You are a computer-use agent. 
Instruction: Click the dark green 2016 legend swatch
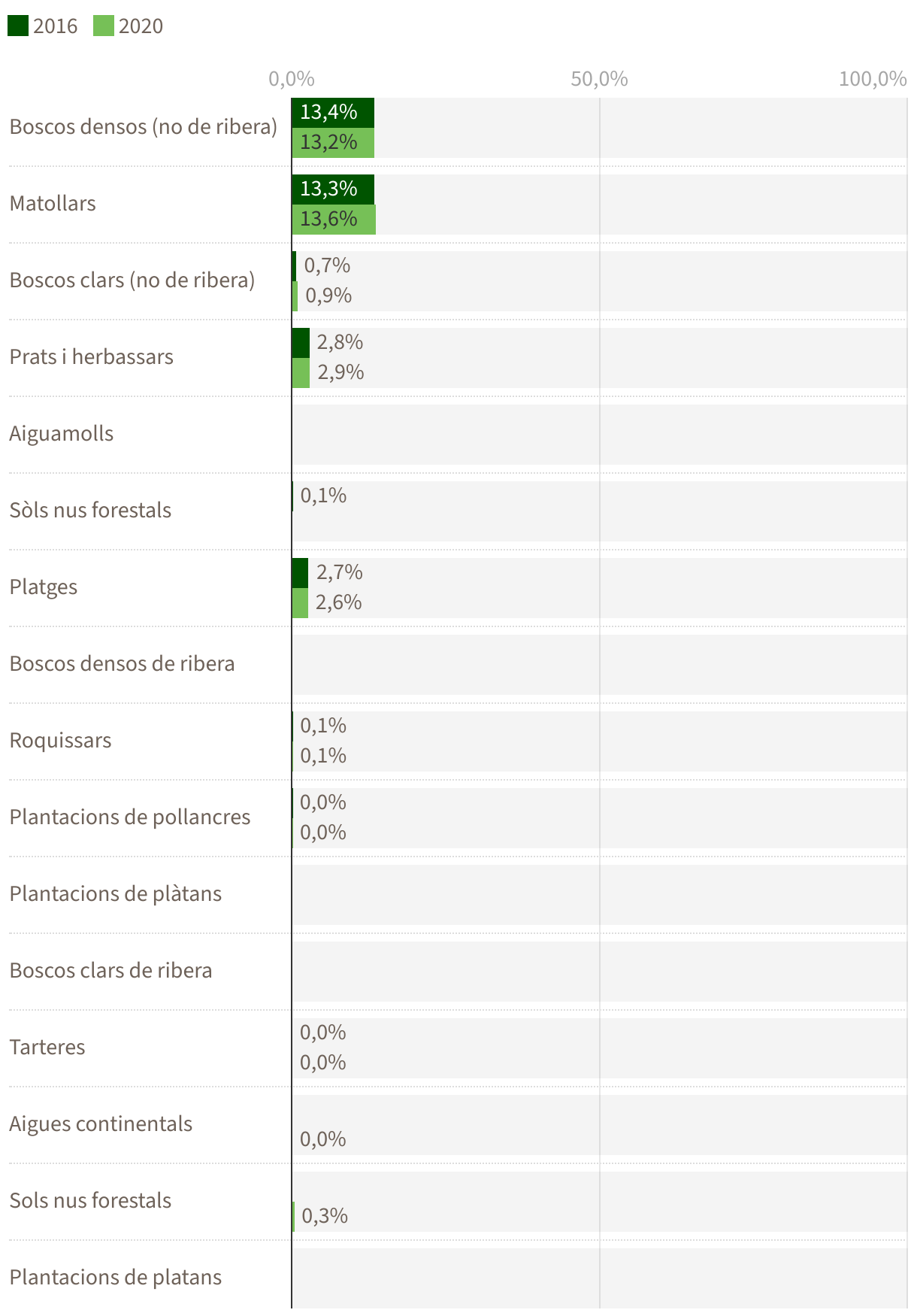(x=18, y=26)
